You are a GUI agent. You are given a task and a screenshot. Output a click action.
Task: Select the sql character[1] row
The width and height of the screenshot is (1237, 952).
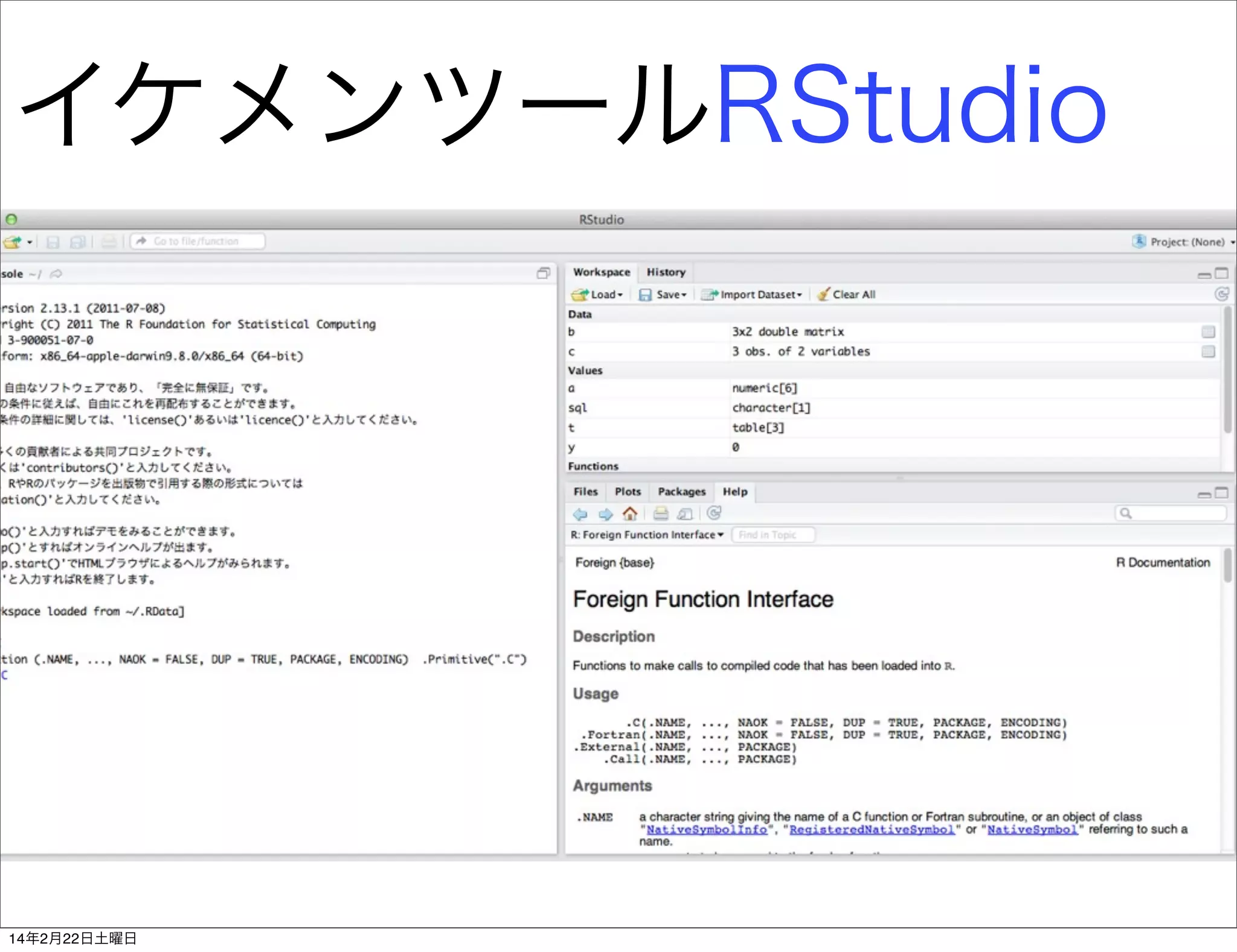893,408
